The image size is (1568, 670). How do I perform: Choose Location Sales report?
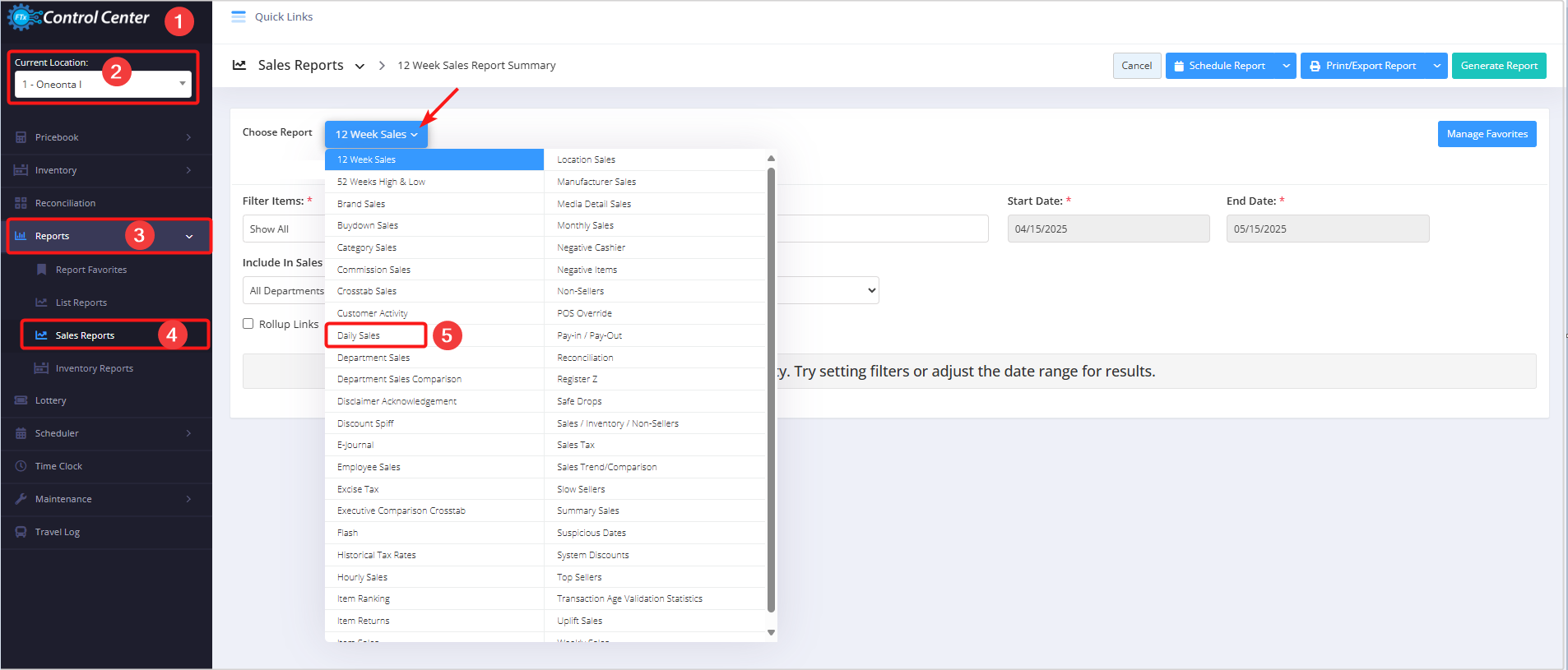point(655,159)
